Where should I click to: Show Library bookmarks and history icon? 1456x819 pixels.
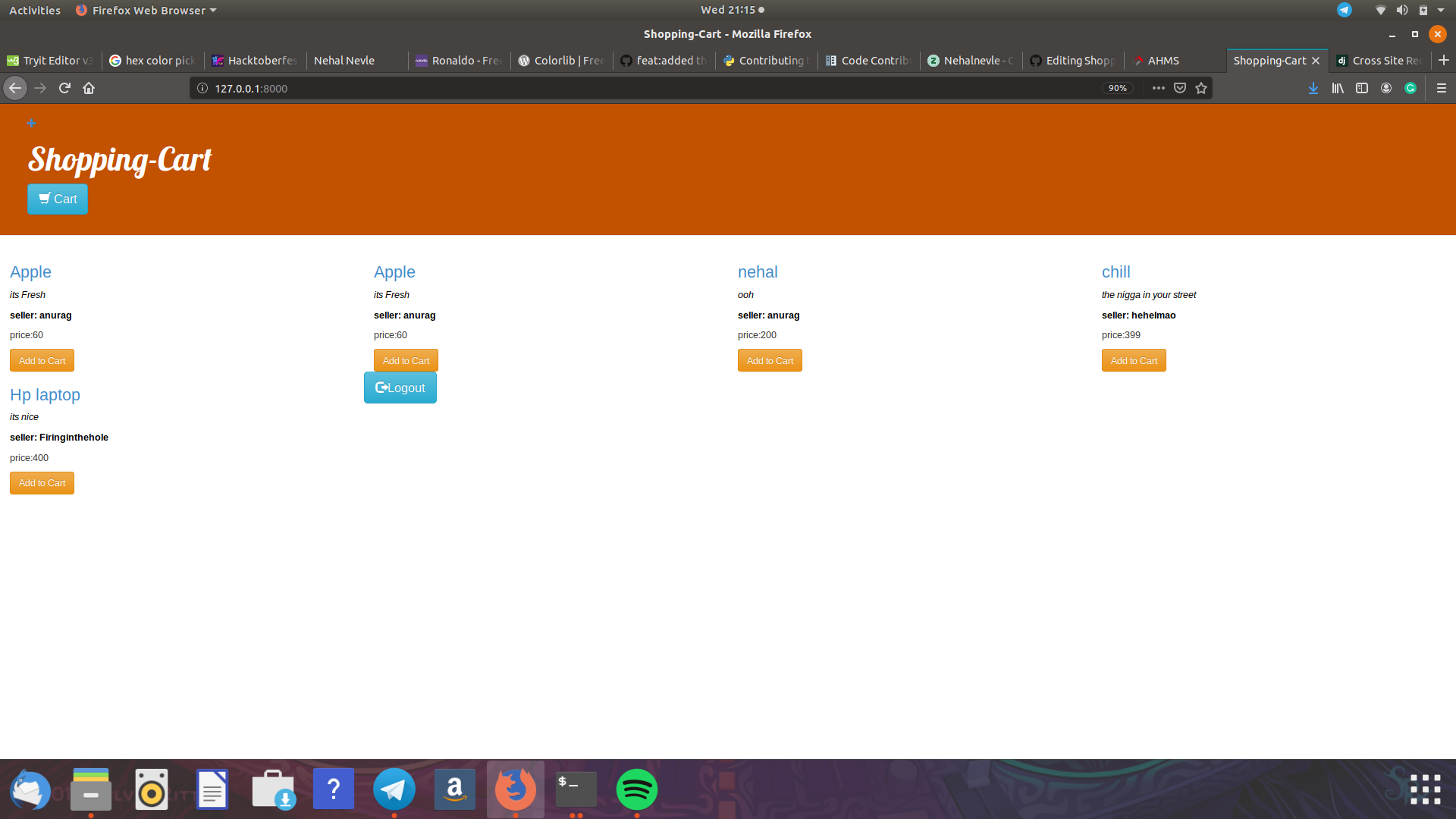[1338, 88]
